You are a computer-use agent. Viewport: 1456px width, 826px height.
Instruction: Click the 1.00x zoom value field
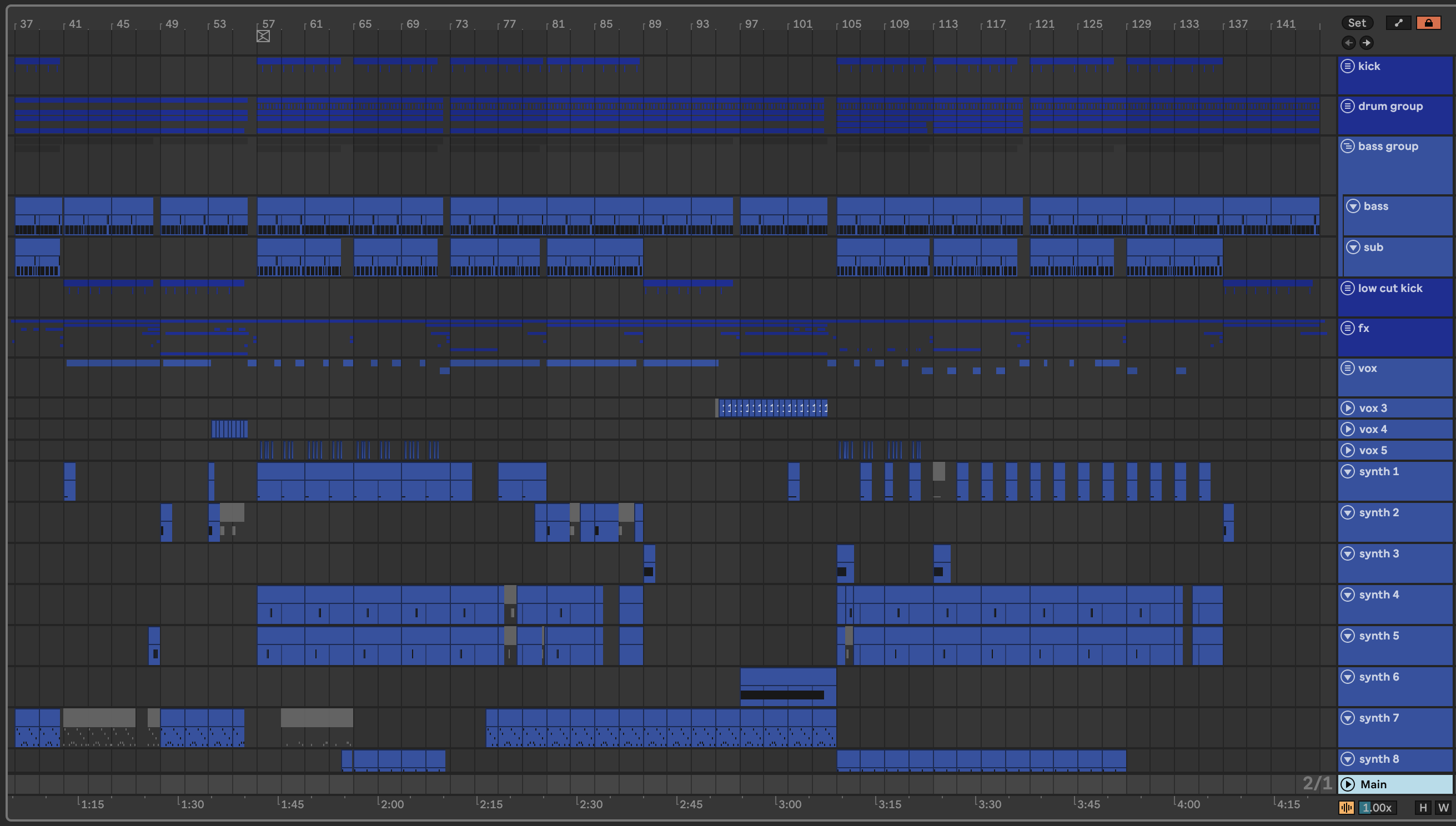pos(1378,807)
